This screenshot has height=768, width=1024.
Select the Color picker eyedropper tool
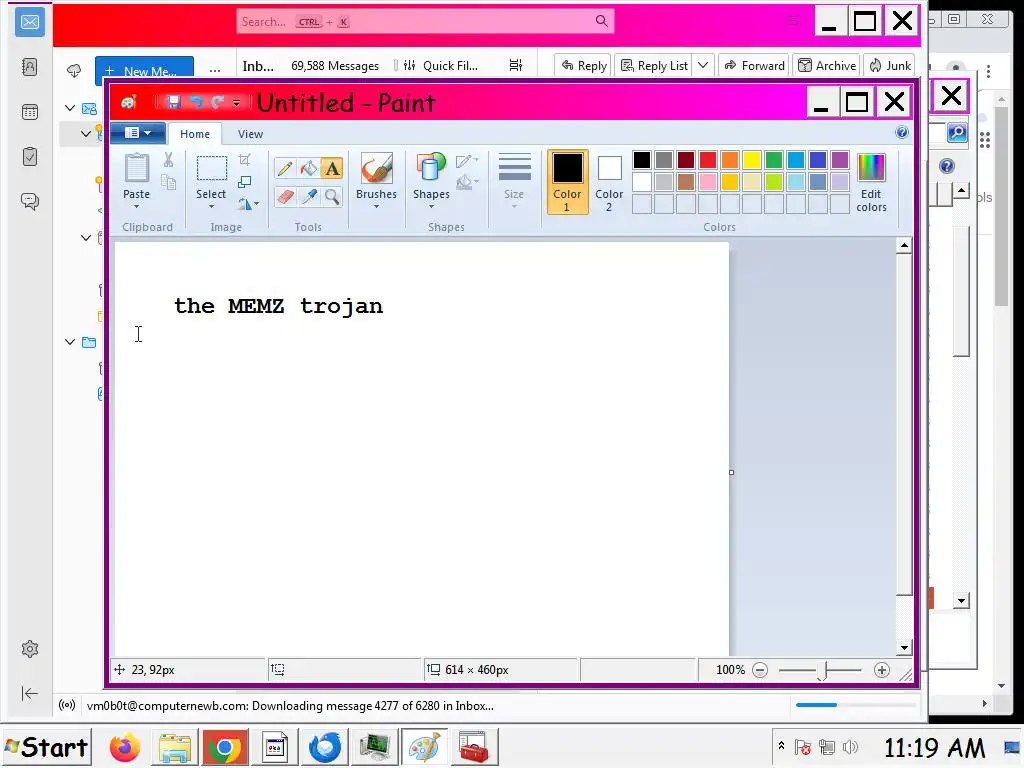308,197
